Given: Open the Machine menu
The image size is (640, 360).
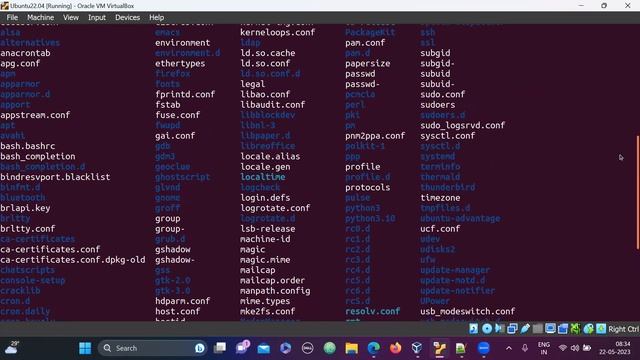Looking at the screenshot, I should point(40,18).
